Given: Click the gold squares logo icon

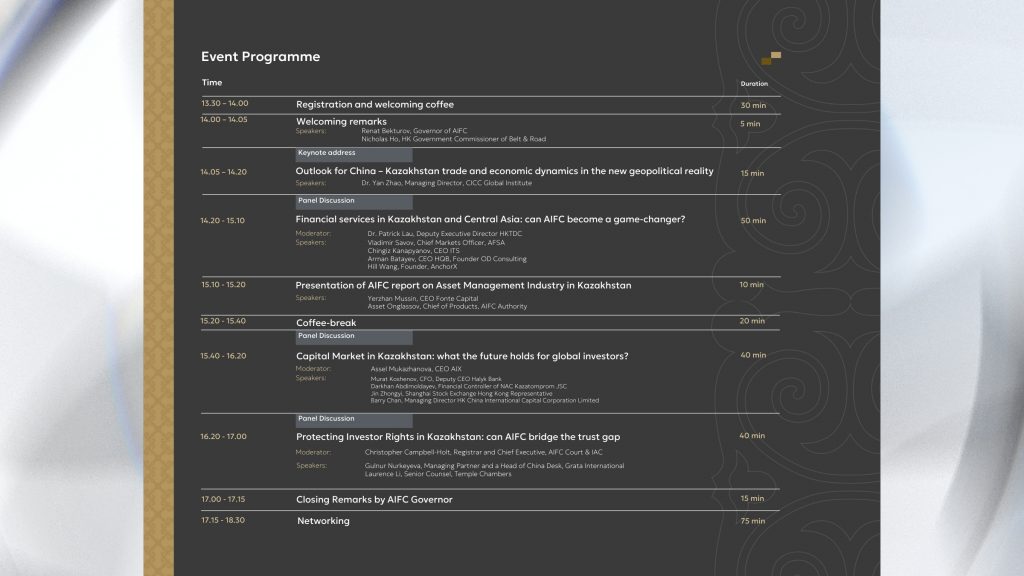Looking at the screenshot, I should (771, 58).
